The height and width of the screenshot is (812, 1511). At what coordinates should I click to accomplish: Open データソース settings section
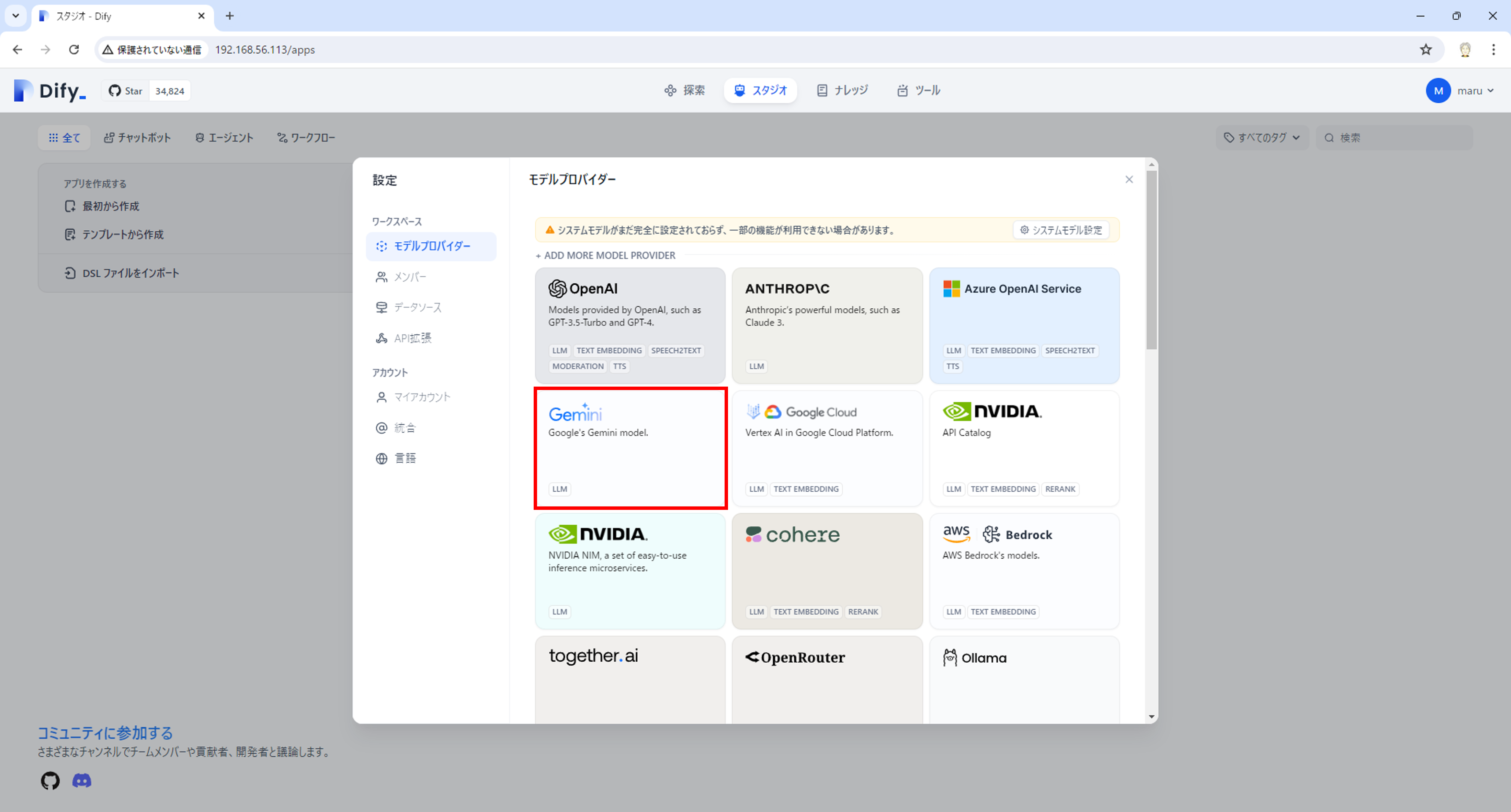(417, 307)
